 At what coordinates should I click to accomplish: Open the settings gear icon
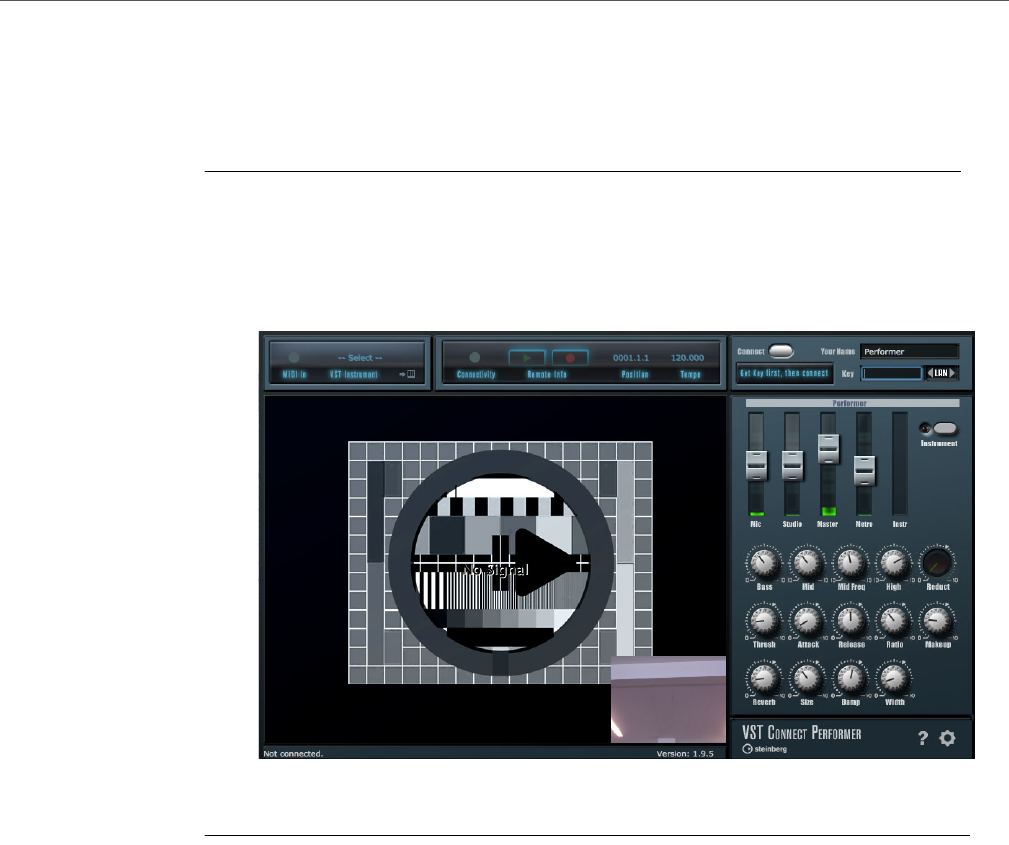click(x=947, y=738)
